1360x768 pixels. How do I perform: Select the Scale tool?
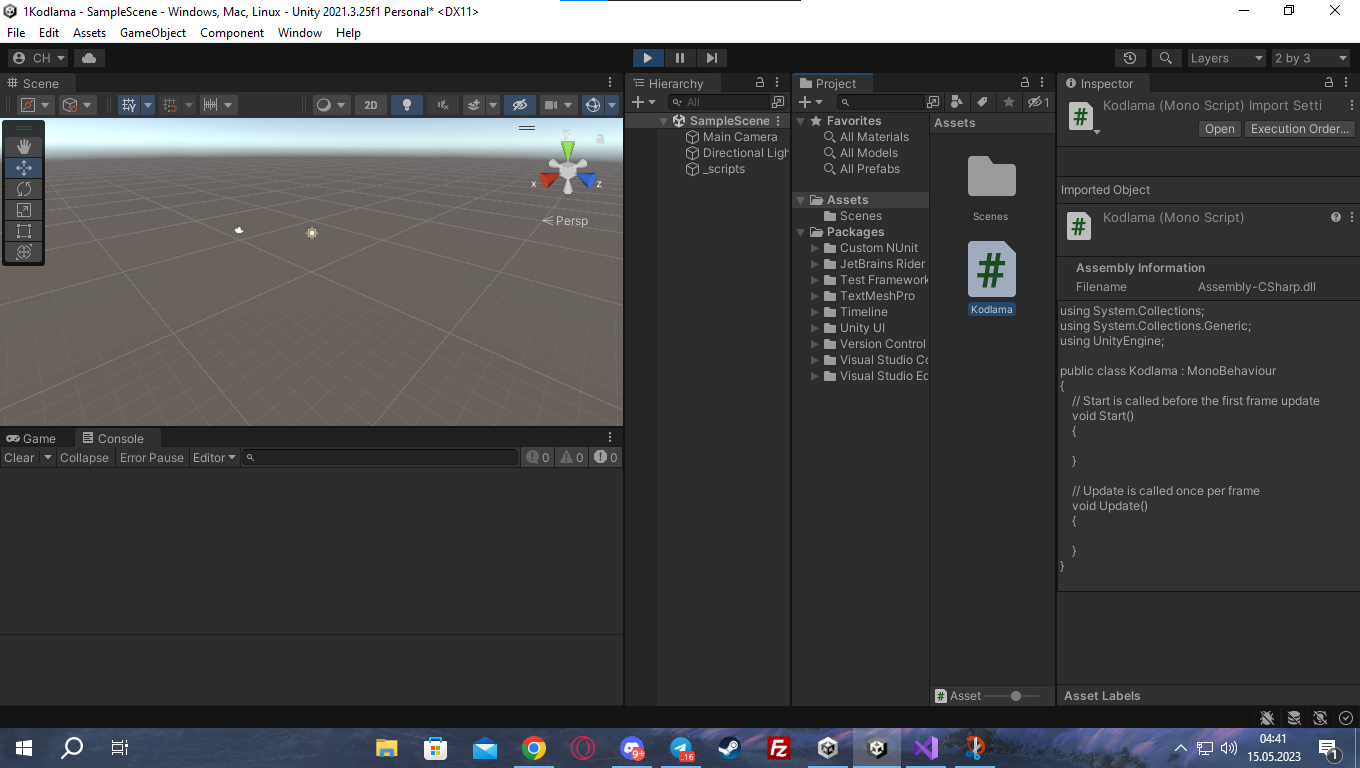point(24,210)
